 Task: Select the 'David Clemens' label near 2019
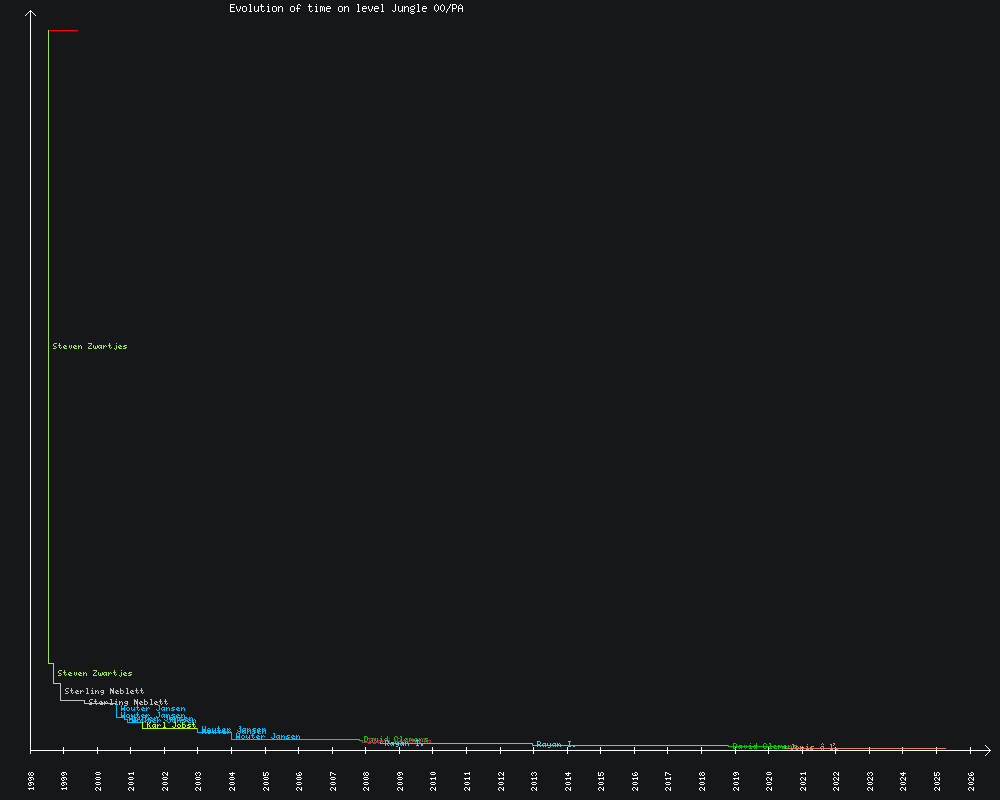760,746
